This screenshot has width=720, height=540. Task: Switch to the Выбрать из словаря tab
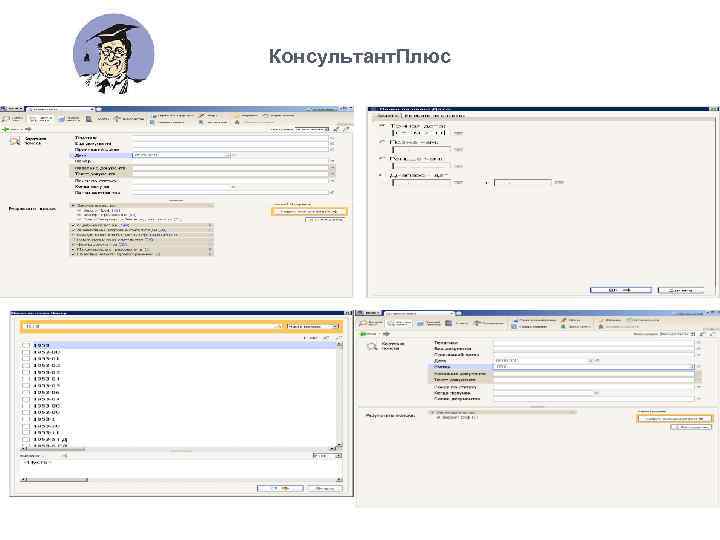coord(434,116)
